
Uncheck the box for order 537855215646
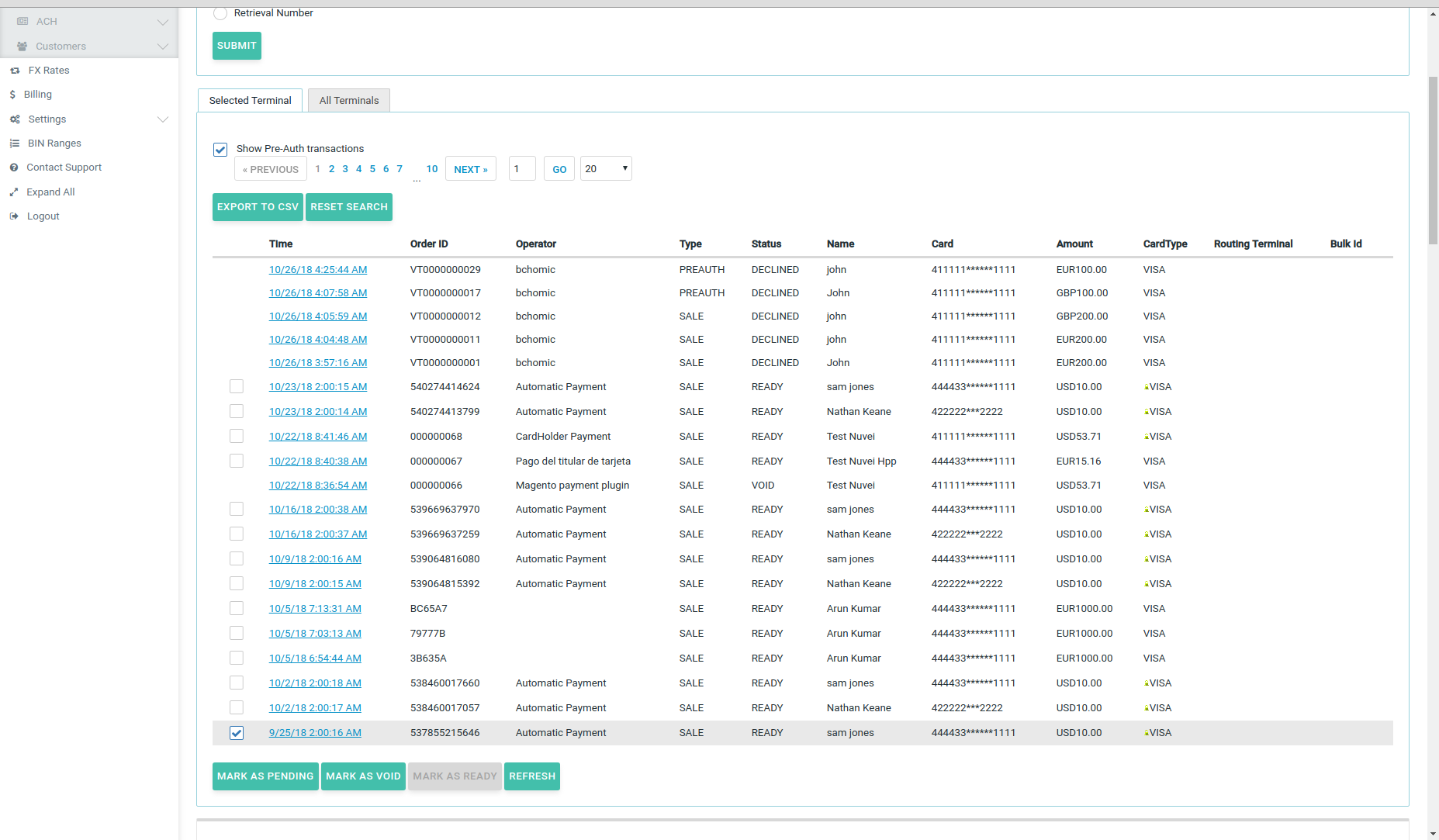click(x=237, y=733)
